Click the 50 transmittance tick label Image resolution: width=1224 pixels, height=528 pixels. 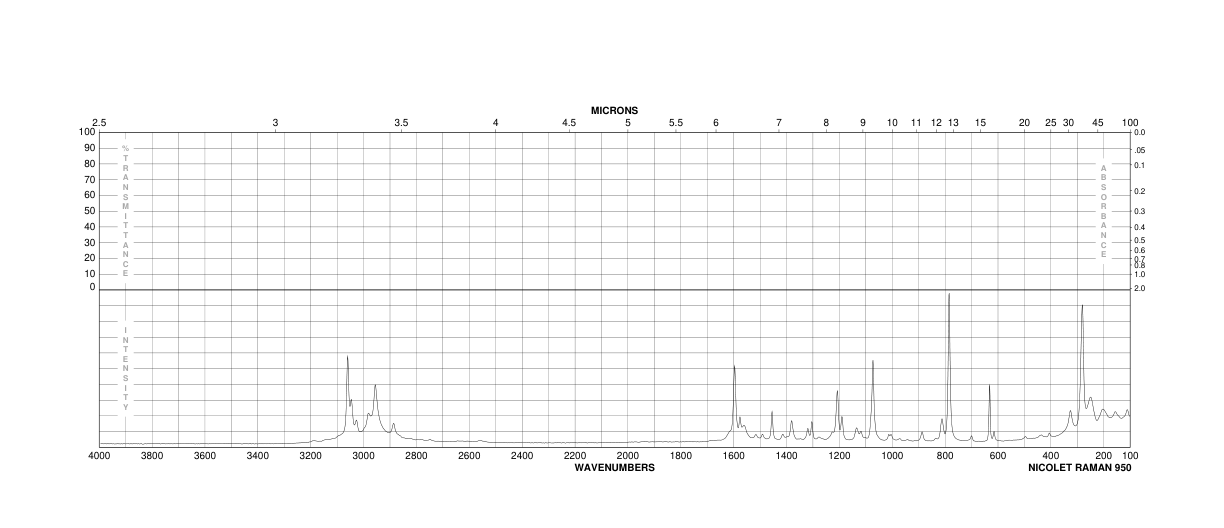pos(89,210)
